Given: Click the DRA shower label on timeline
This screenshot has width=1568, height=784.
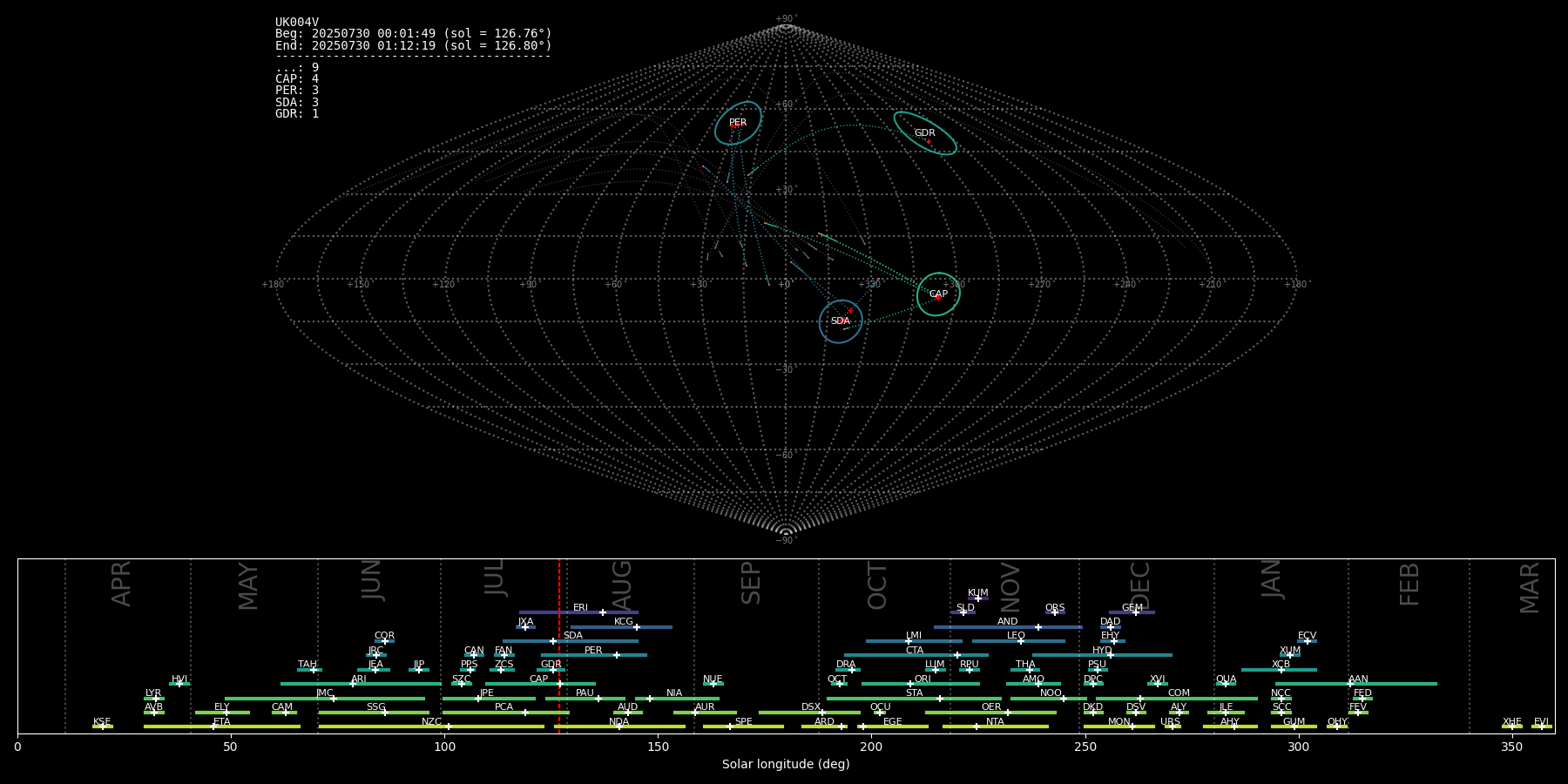Looking at the screenshot, I should point(847,665).
